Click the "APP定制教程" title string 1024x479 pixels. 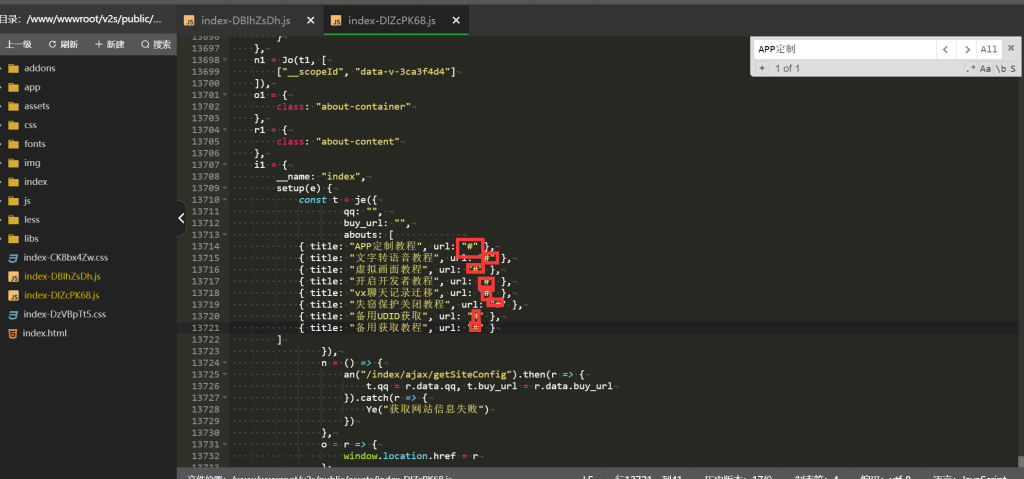[388, 246]
